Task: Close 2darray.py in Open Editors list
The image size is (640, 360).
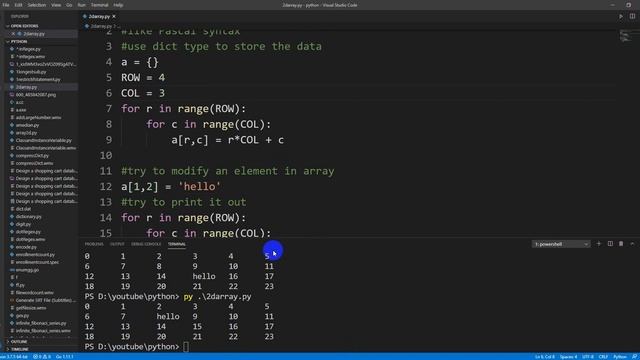Action: point(13,33)
